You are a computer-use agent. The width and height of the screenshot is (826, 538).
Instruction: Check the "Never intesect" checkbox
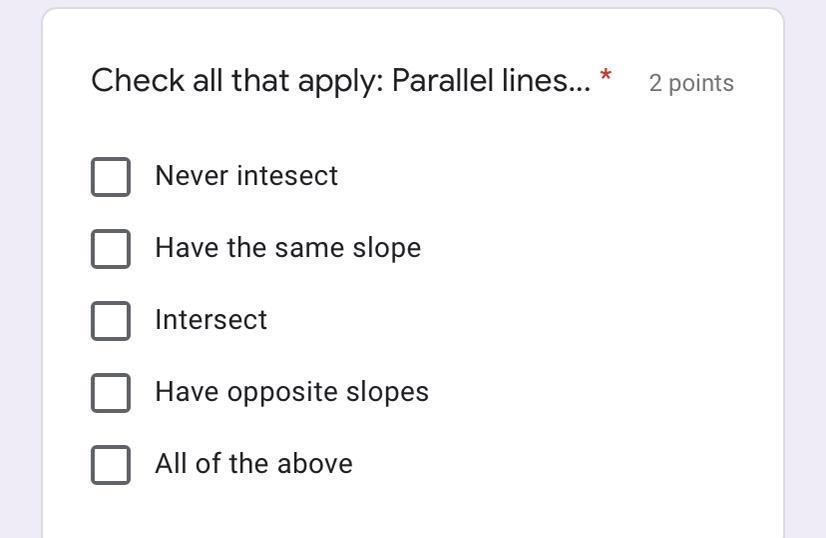111,176
